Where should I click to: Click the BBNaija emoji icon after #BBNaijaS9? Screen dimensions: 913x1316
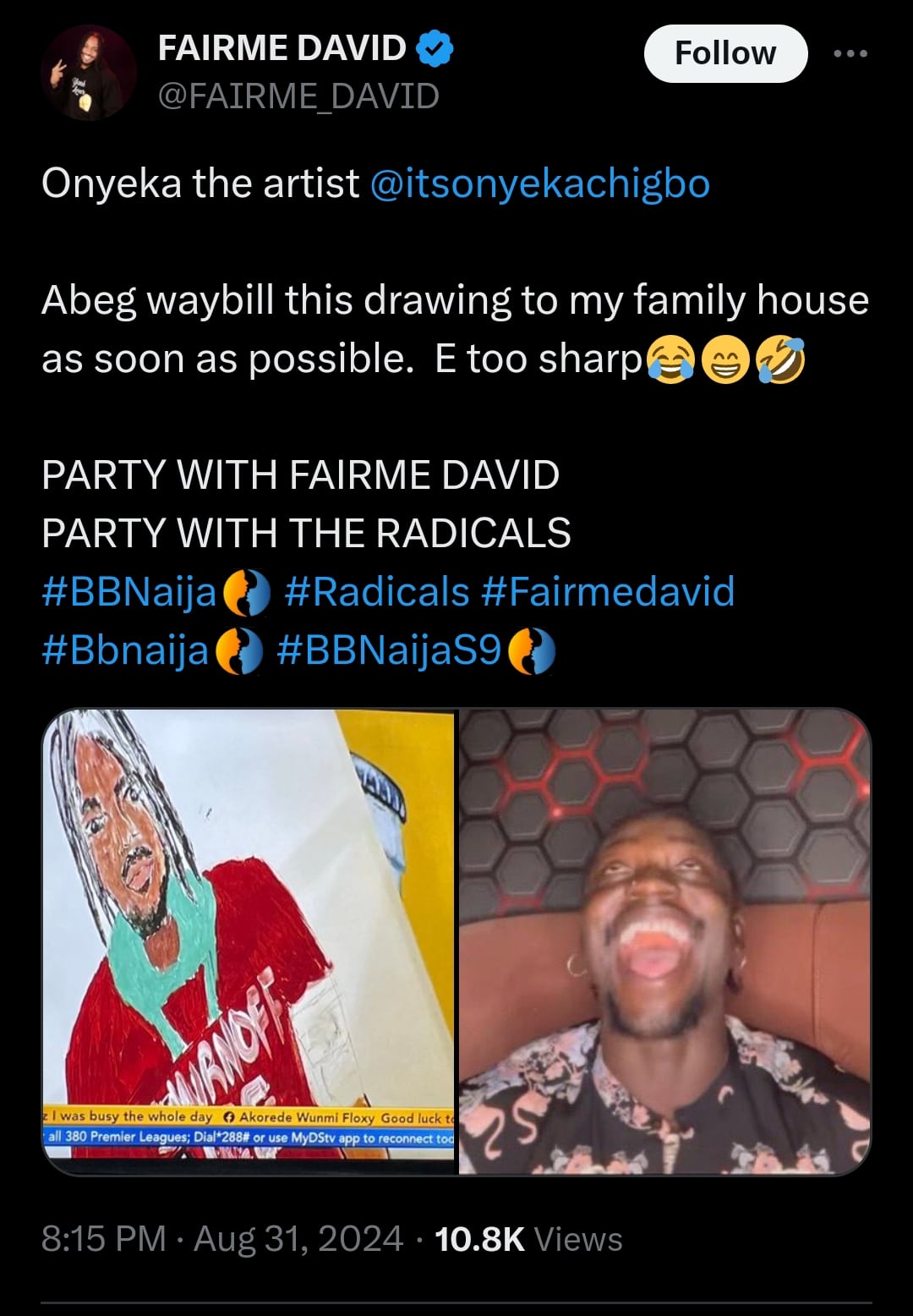(x=532, y=652)
